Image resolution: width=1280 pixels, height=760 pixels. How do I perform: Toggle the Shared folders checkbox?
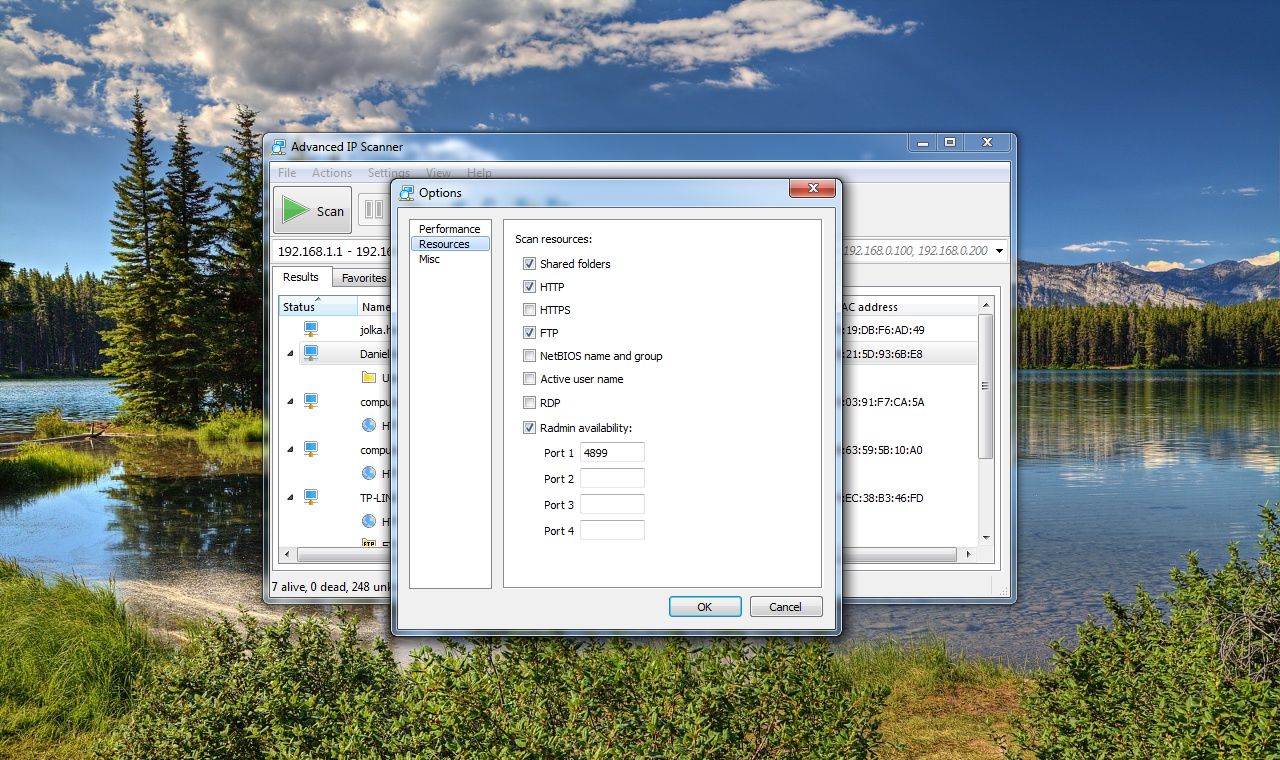pos(530,264)
